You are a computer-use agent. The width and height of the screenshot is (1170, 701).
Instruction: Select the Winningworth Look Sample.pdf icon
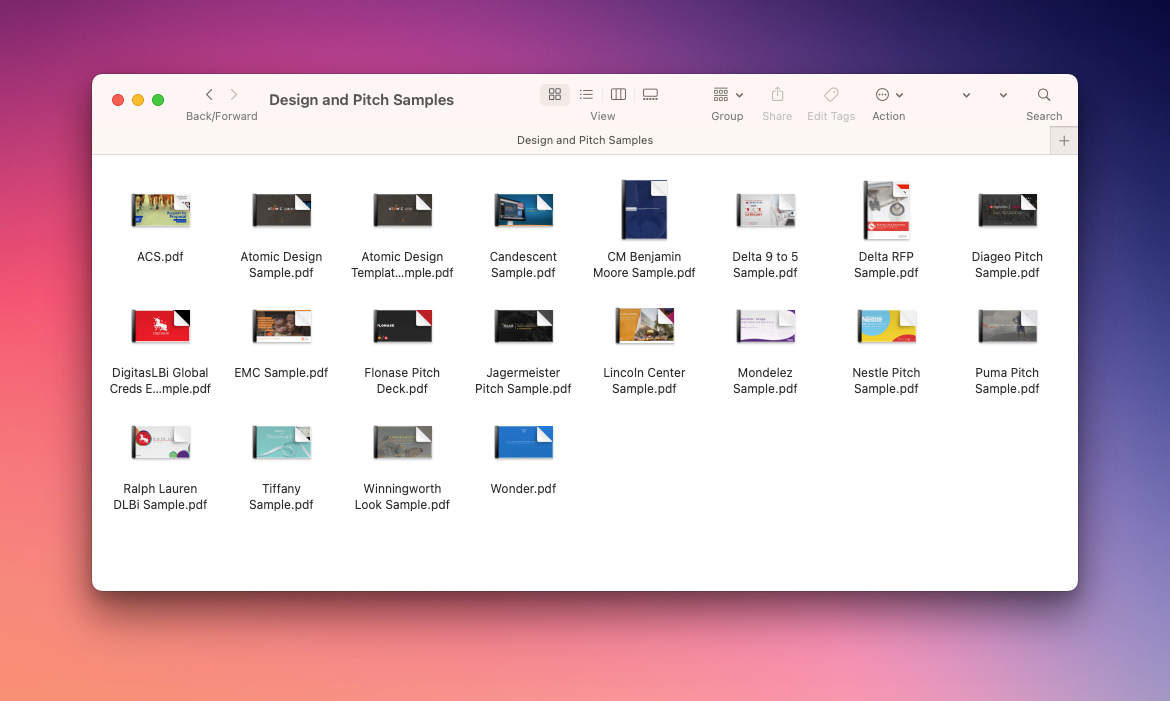(x=402, y=443)
